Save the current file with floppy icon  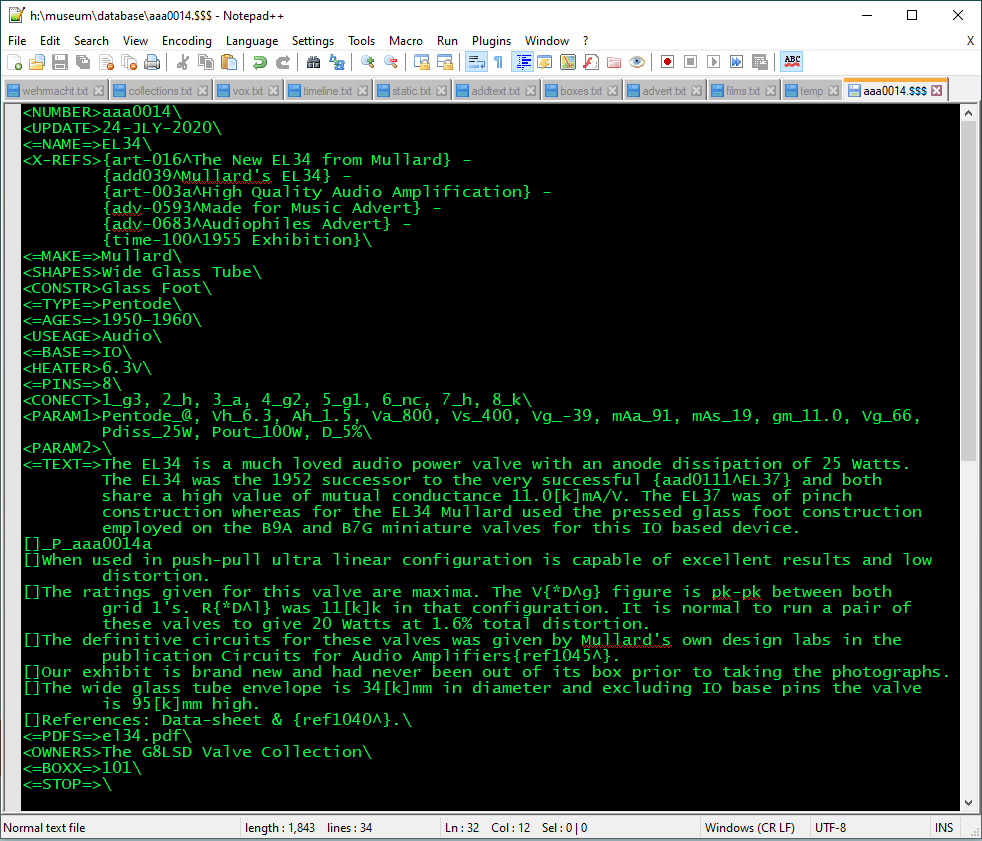coord(59,61)
